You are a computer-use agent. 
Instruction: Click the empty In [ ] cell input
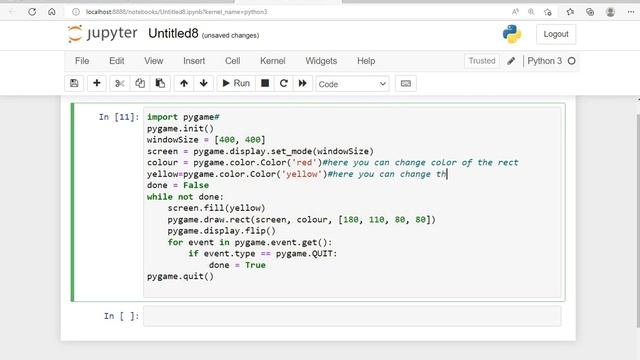[352, 316]
